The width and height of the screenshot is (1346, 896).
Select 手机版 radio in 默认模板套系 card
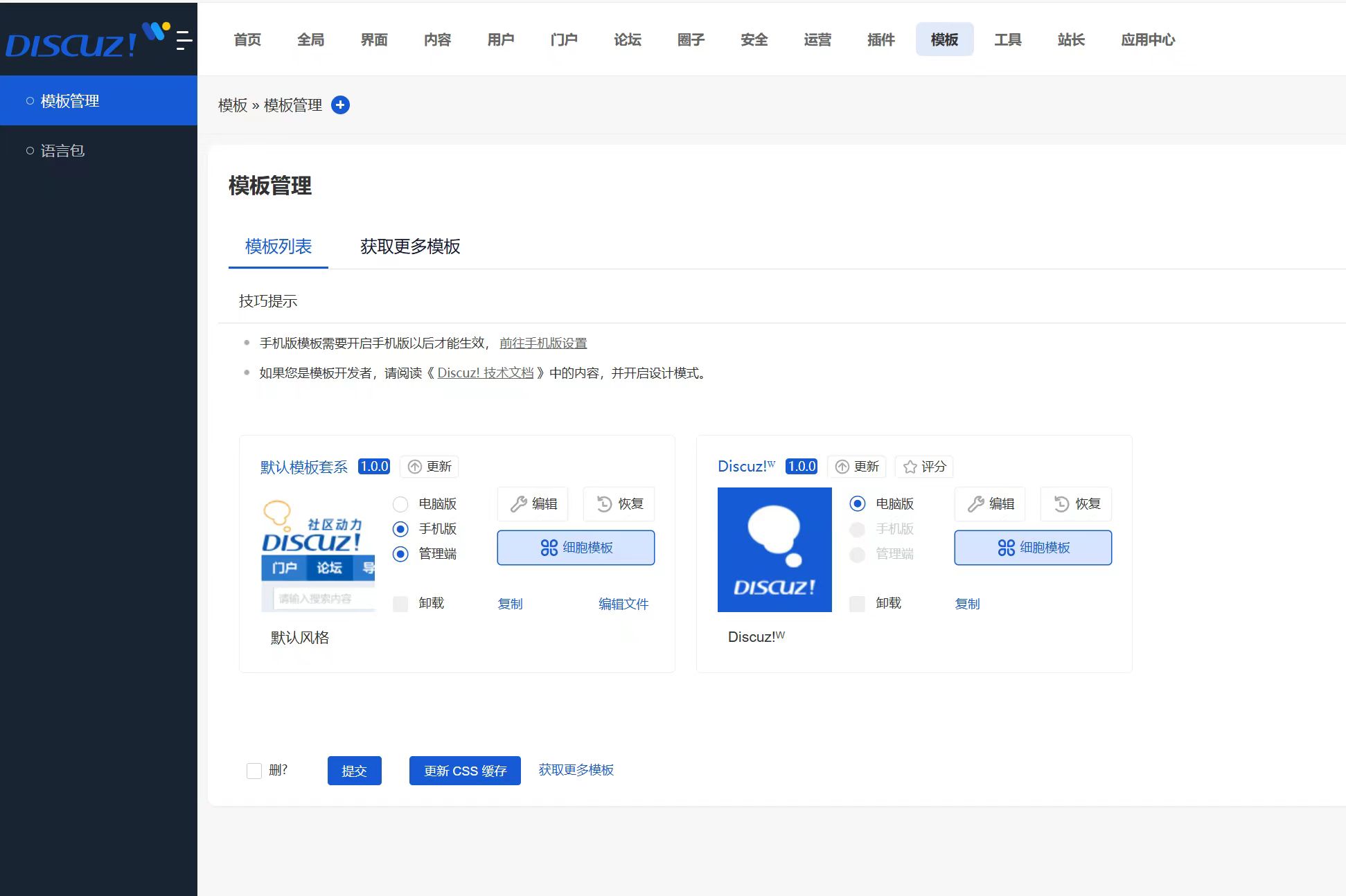pos(400,529)
